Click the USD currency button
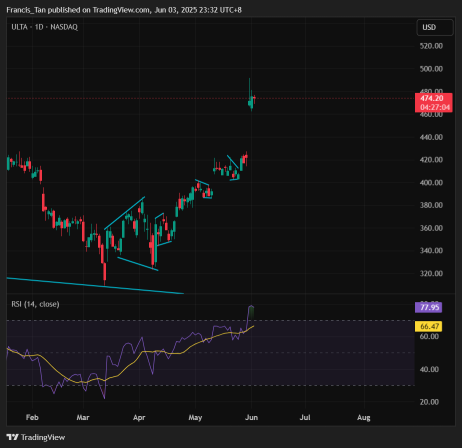 [x=435, y=27]
